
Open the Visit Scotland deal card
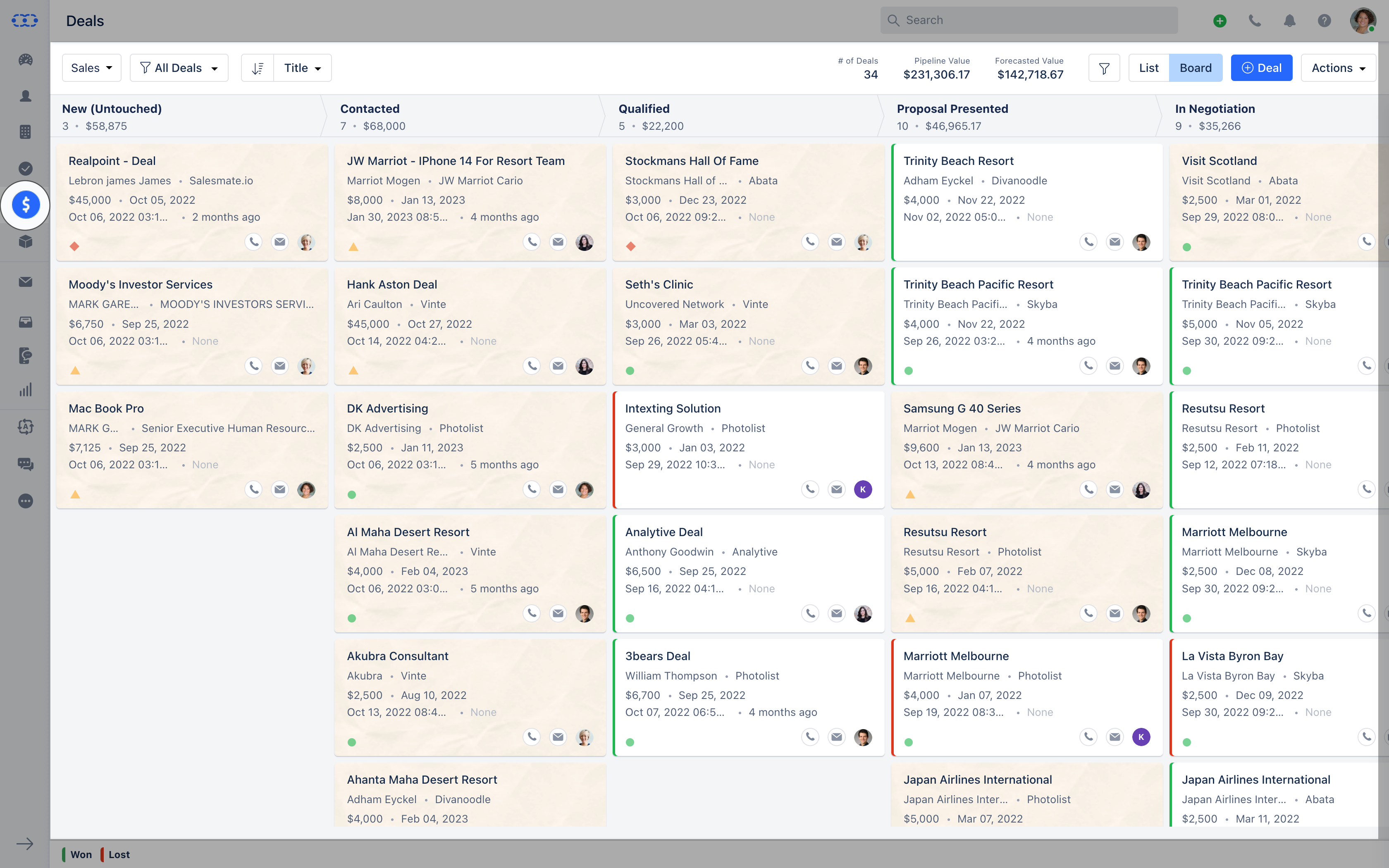[1279, 202]
